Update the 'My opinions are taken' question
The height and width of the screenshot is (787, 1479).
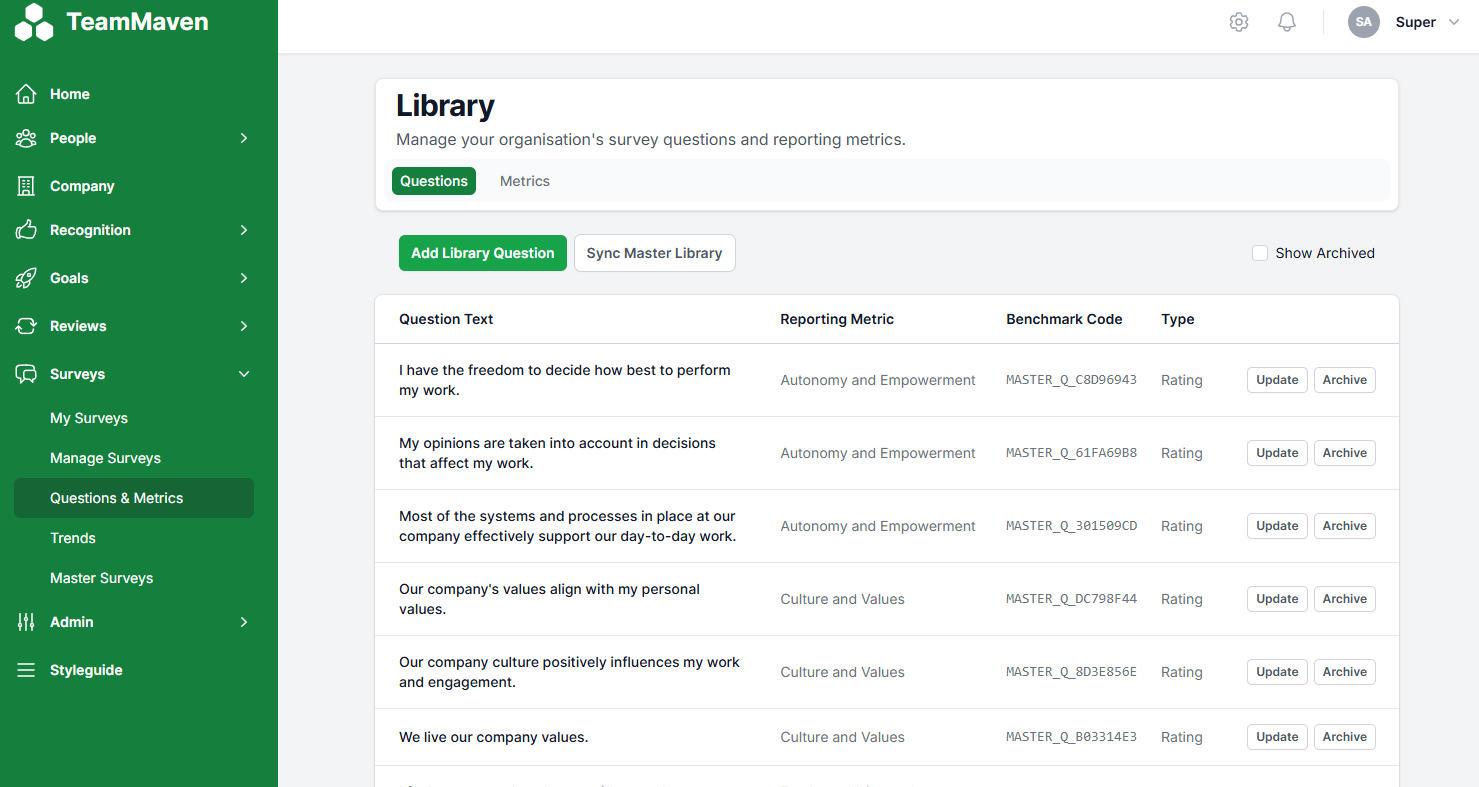point(1277,453)
